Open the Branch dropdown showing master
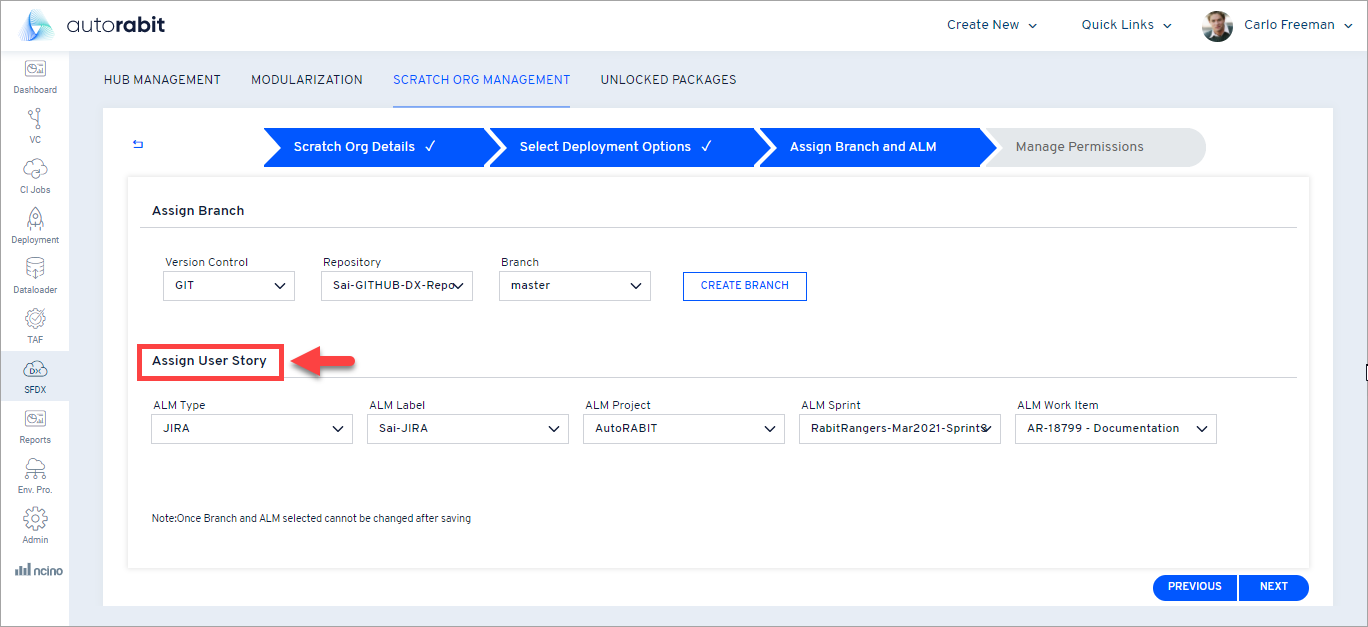1368x627 pixels. tap(574, 286)
